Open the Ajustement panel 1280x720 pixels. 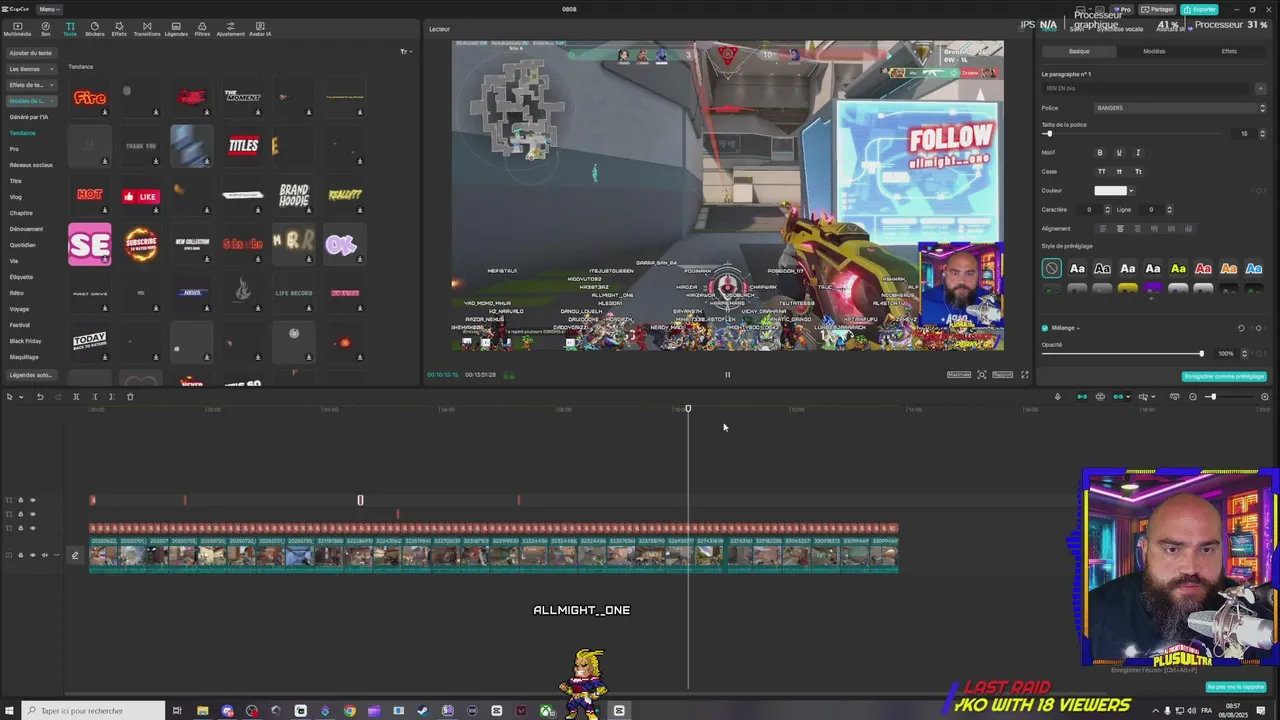tap(230, 29)
